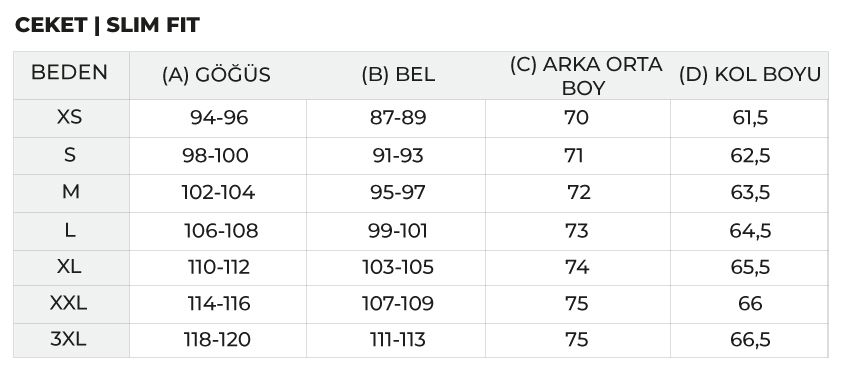Select the XL size row label
850x373 pixels.
[x=69, y=266]
